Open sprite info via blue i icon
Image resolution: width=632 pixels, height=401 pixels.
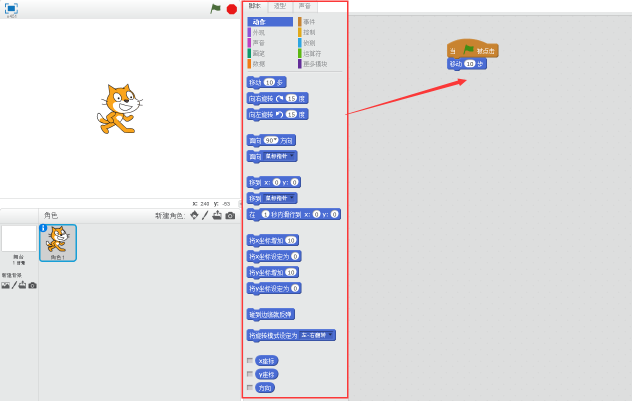pos(43,228)
